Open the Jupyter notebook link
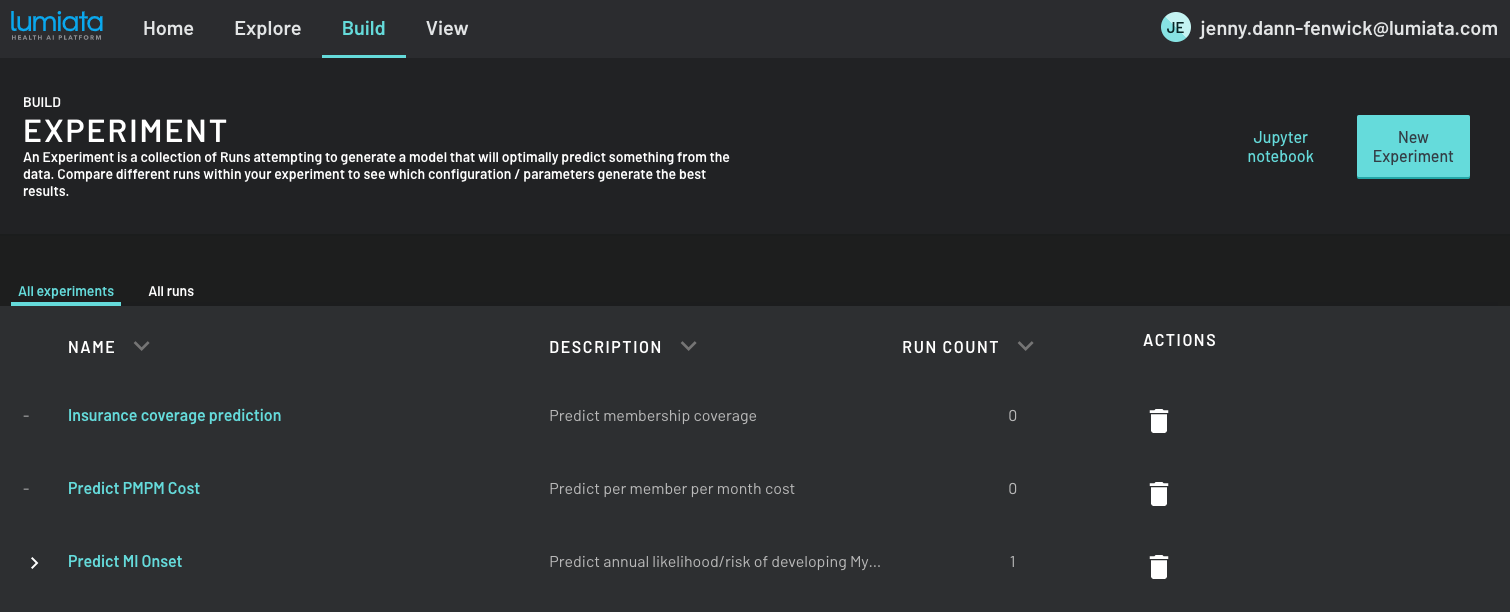This screenshot has height=612, width=1510. [x=1280, y=147]
